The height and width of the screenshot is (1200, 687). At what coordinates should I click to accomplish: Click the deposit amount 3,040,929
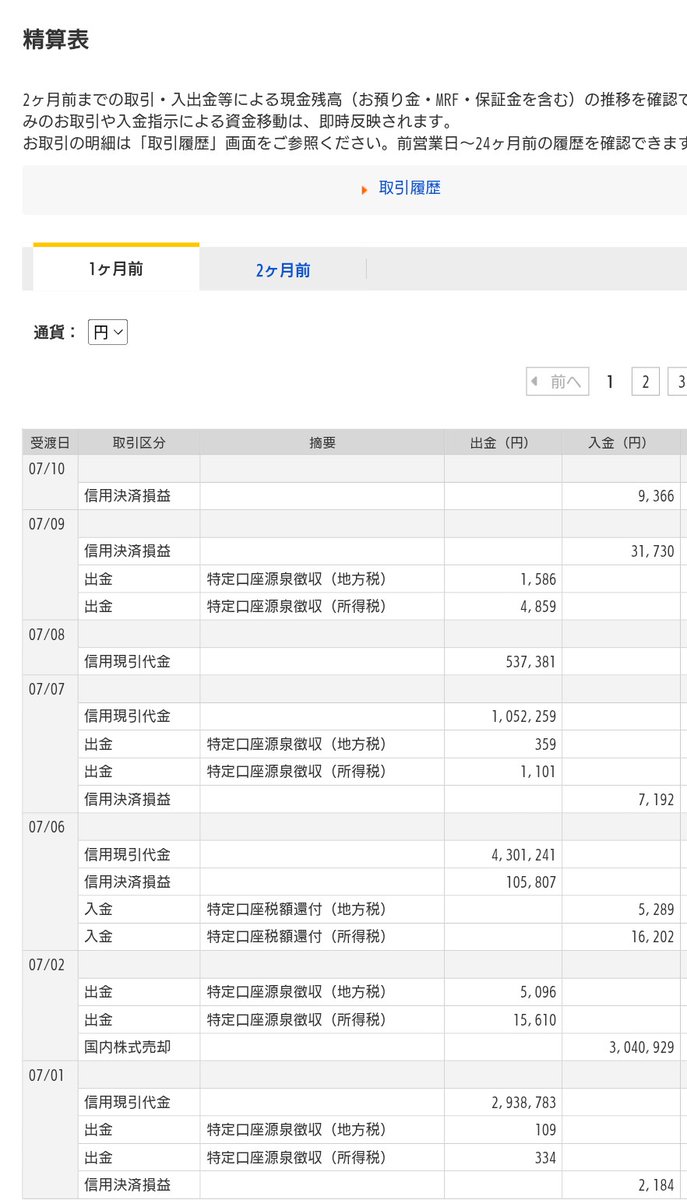[x=642, y=1048]
